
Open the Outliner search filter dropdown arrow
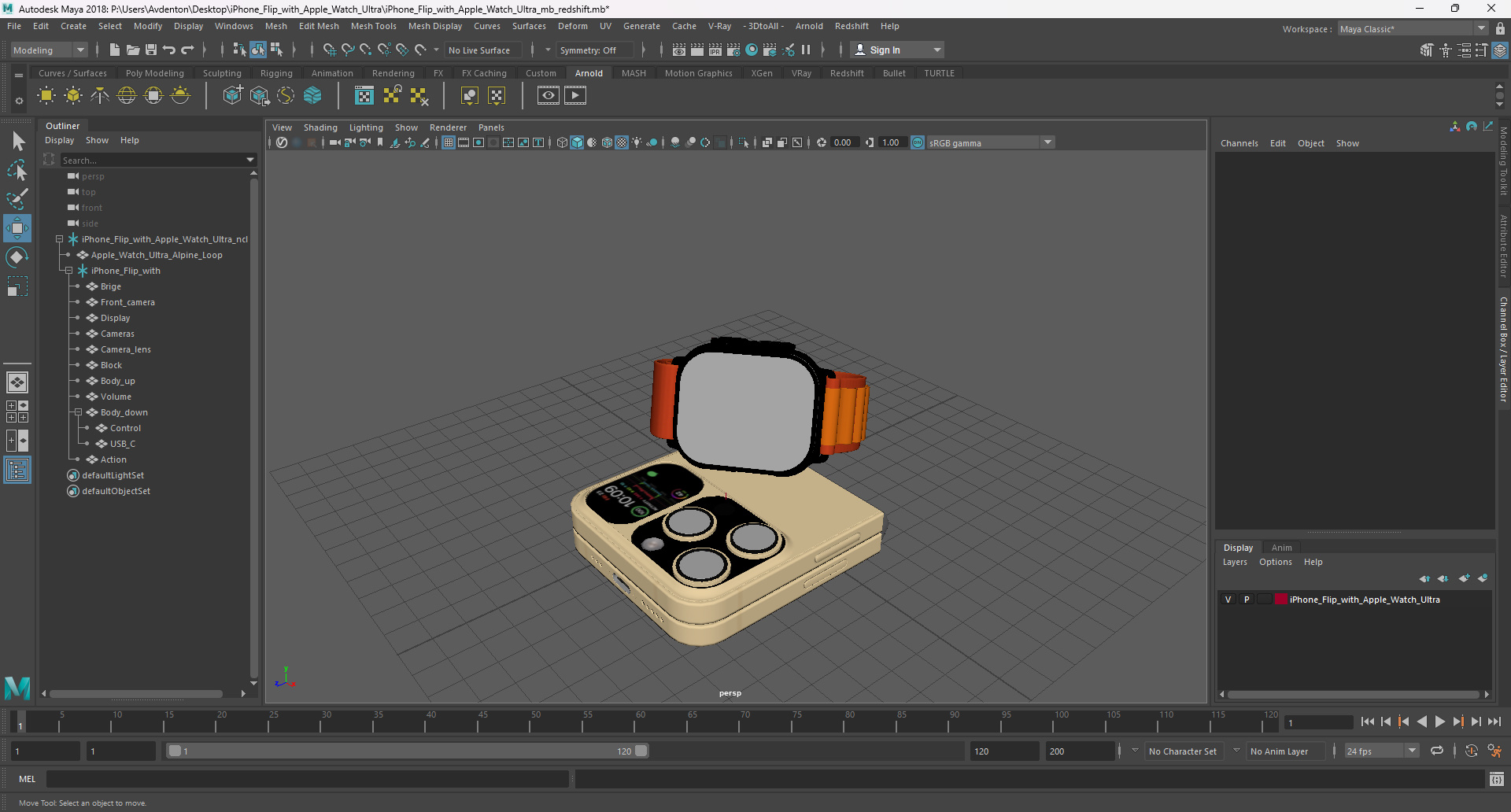pos(250,160)
